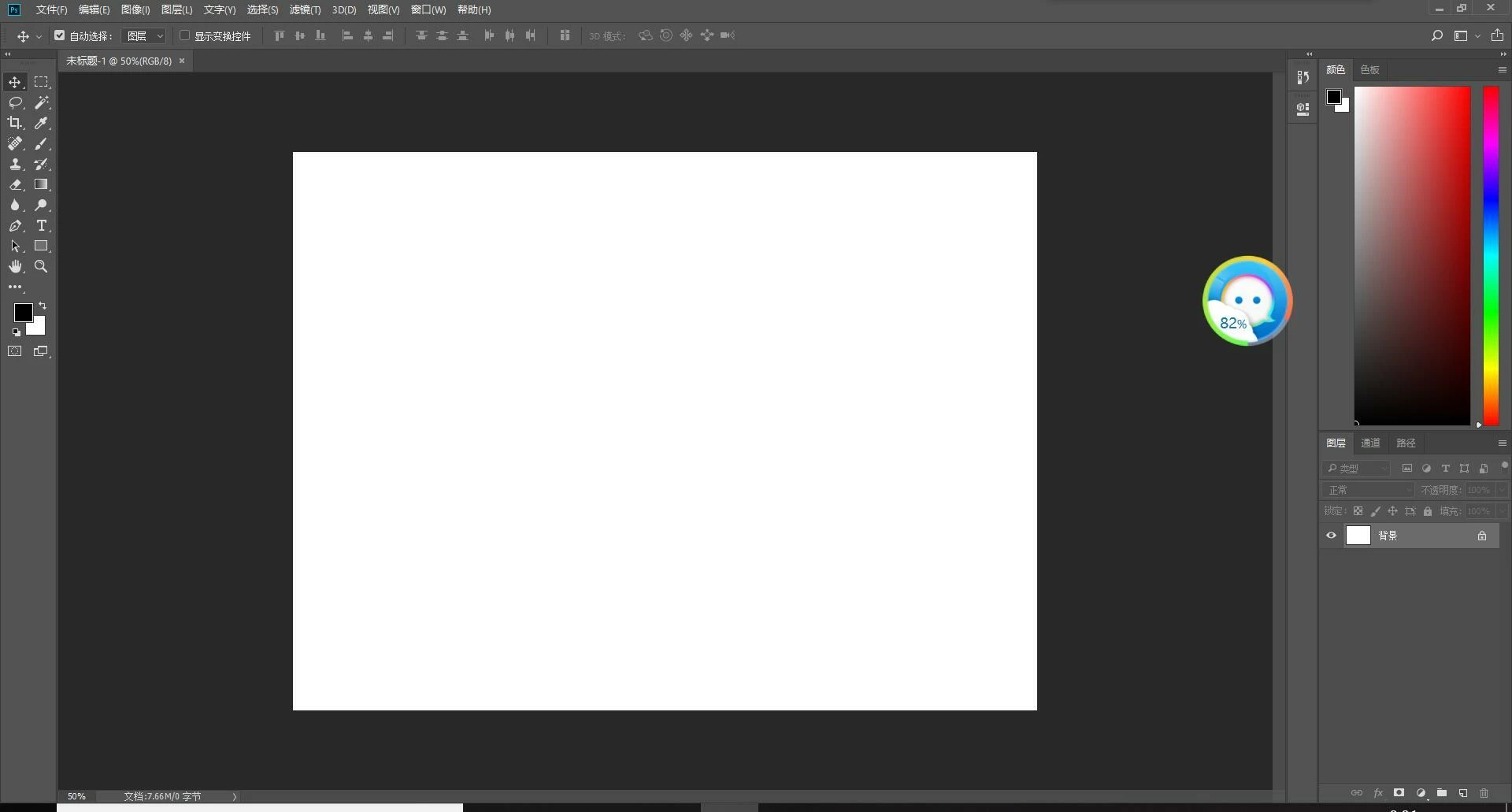1512x812 pixels.
Task: Select the Crop tool
Action: tap(15, 123)
